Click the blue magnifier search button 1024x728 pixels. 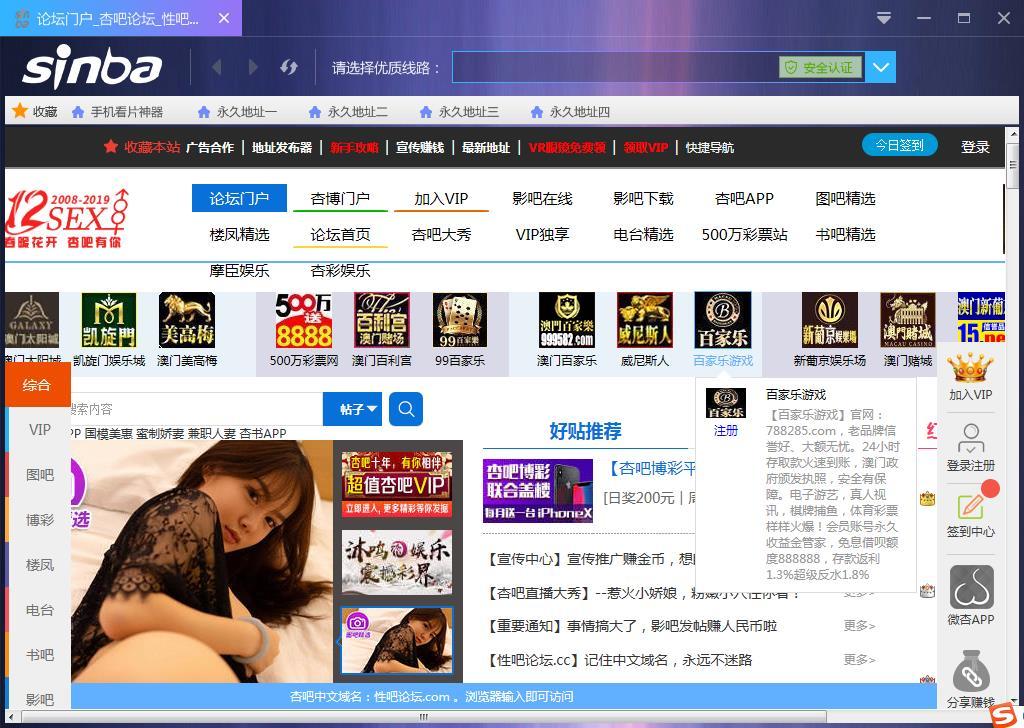[x=406, y=409]
